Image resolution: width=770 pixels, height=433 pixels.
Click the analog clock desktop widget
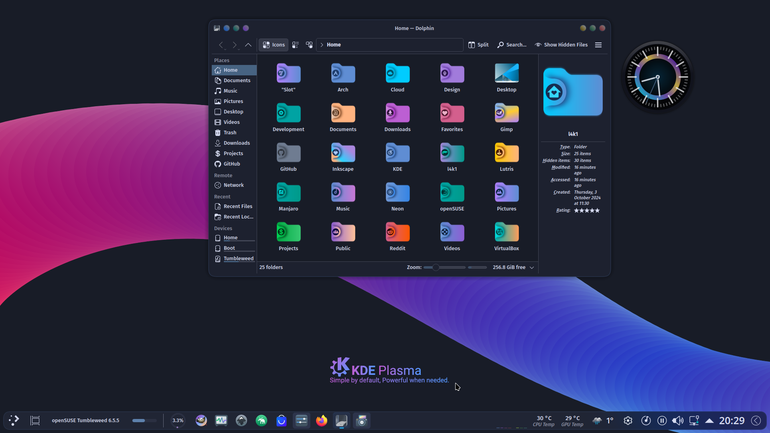(657, 78)
